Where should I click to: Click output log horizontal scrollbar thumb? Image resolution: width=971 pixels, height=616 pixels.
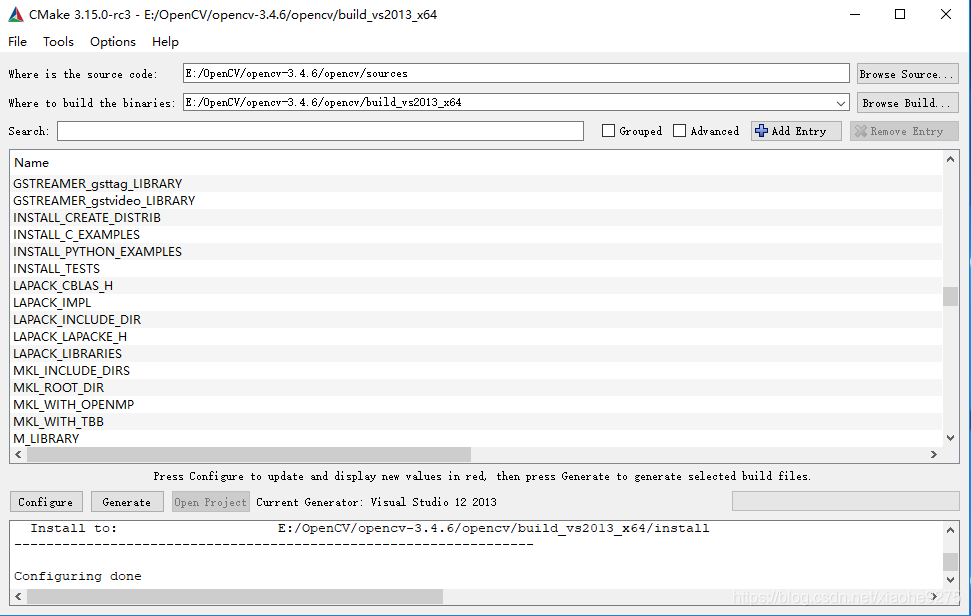(235, 596)
